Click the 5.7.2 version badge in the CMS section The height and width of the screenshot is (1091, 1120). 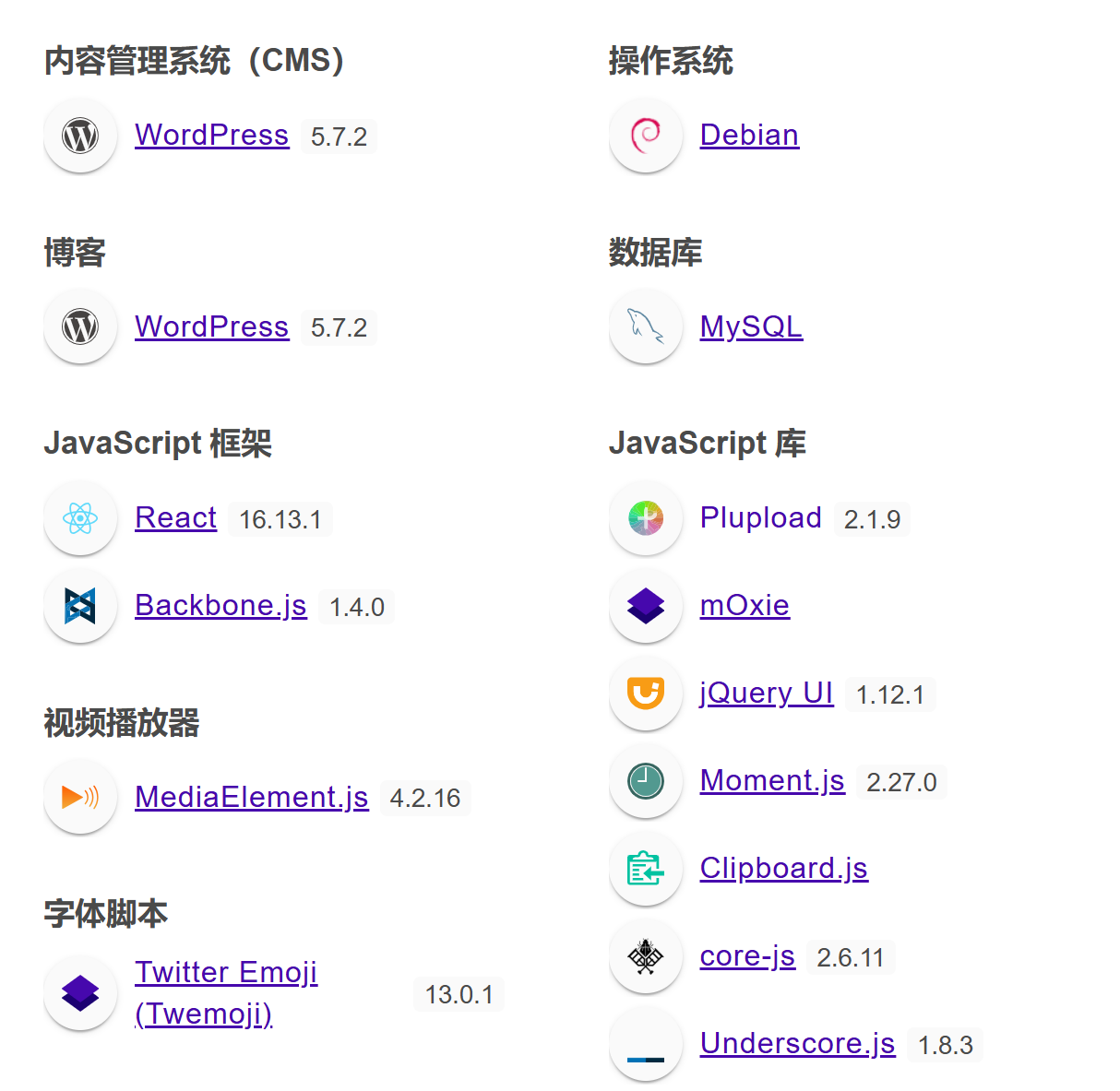(339, 137)
